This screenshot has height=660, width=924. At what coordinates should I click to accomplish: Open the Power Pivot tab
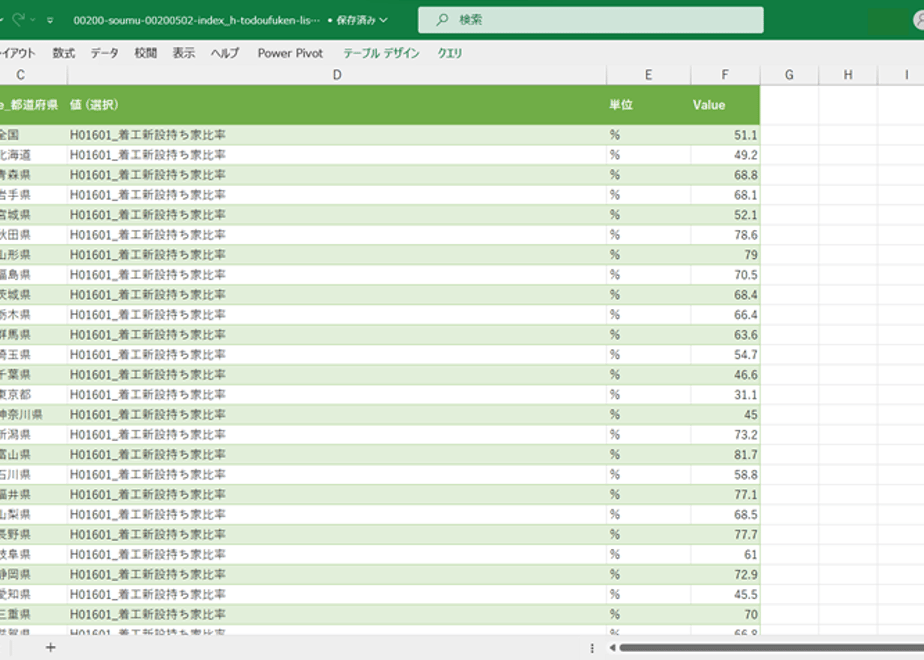[x=290, y=53]
